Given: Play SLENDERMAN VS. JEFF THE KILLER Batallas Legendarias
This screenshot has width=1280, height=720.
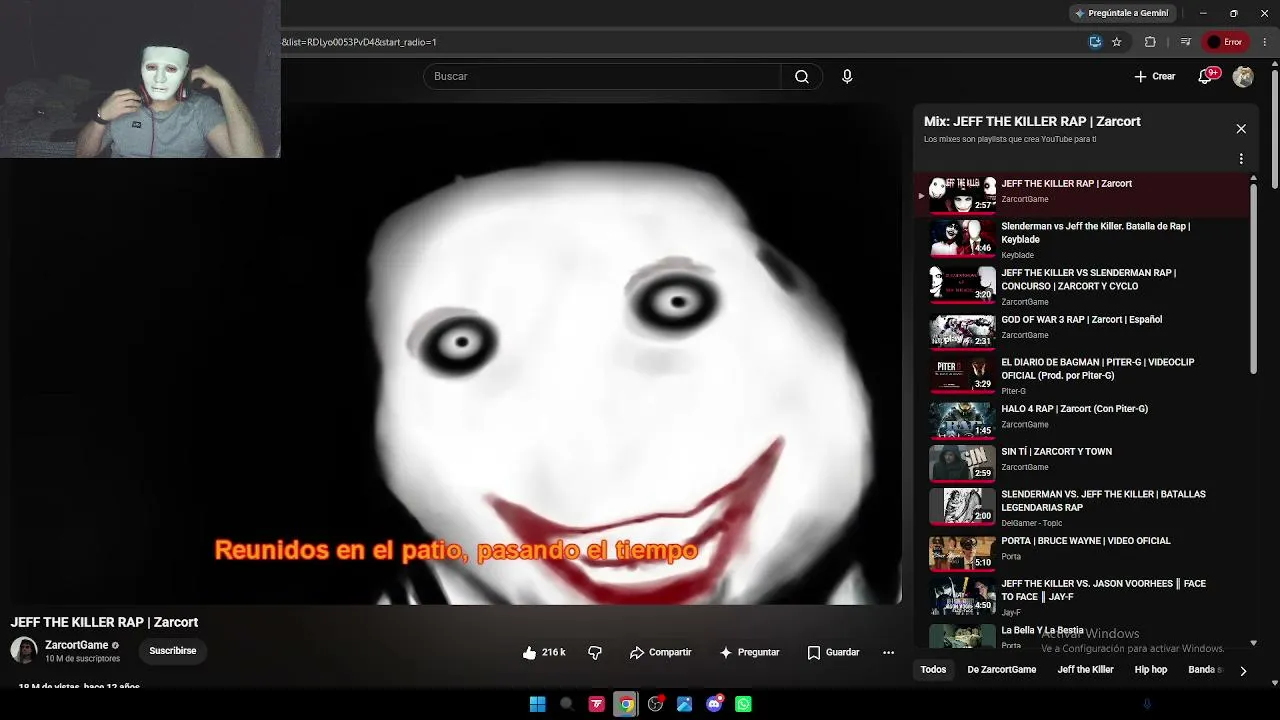Looking at the screenshot, I should point(1084,507).
